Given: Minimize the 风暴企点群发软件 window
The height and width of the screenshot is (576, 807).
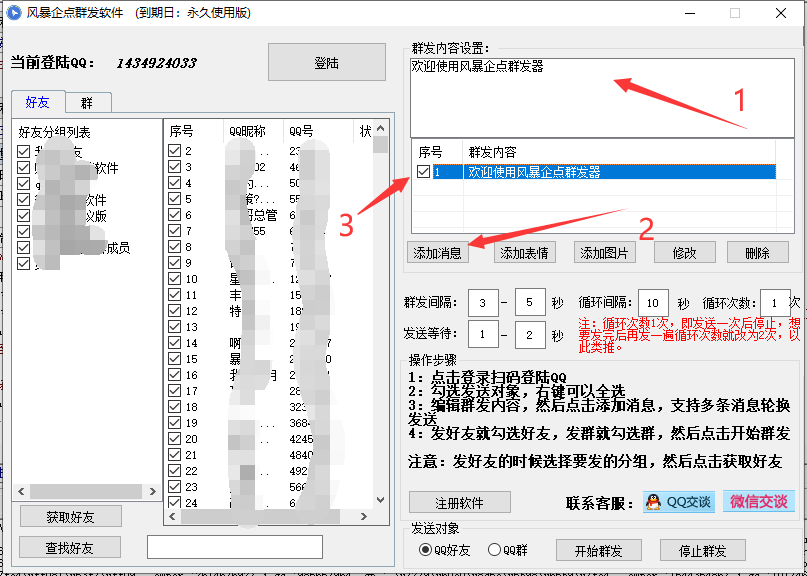Looking at the screenshot, I should click(x=689, y=13).
